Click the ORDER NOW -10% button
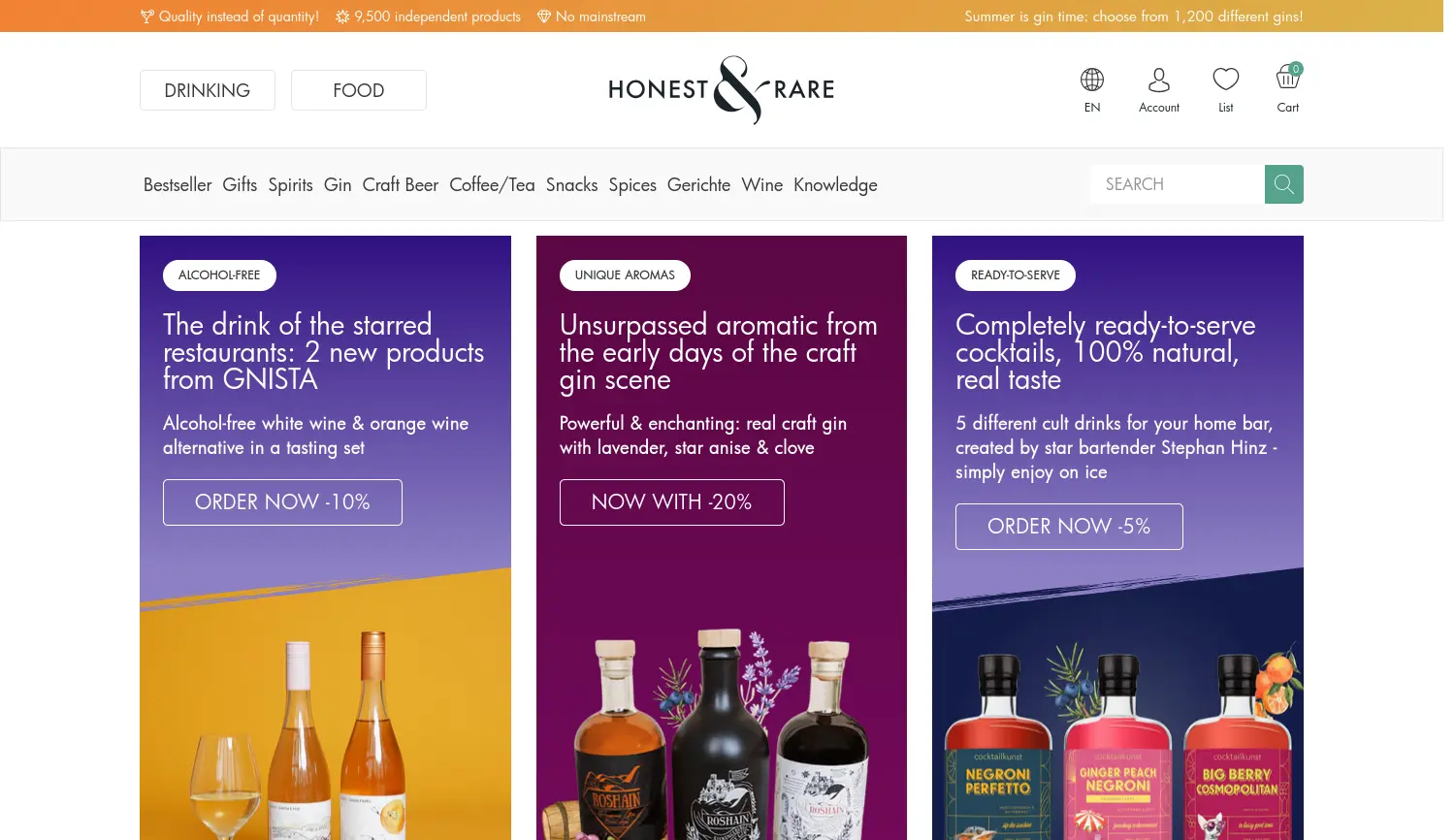The height and width of the screenshot is (840, 1455). click(282, 502)
